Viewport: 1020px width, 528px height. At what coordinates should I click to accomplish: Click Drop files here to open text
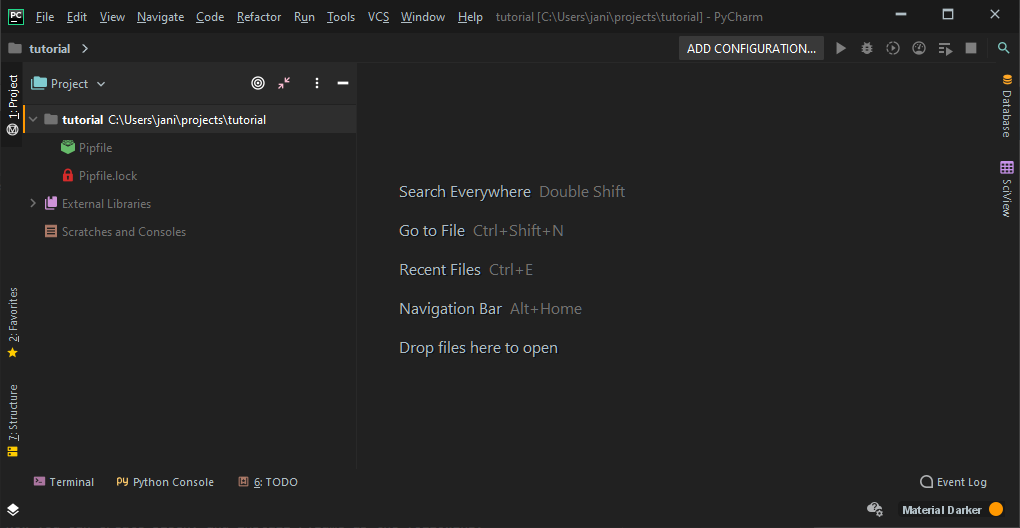click(x=478, y=348)
